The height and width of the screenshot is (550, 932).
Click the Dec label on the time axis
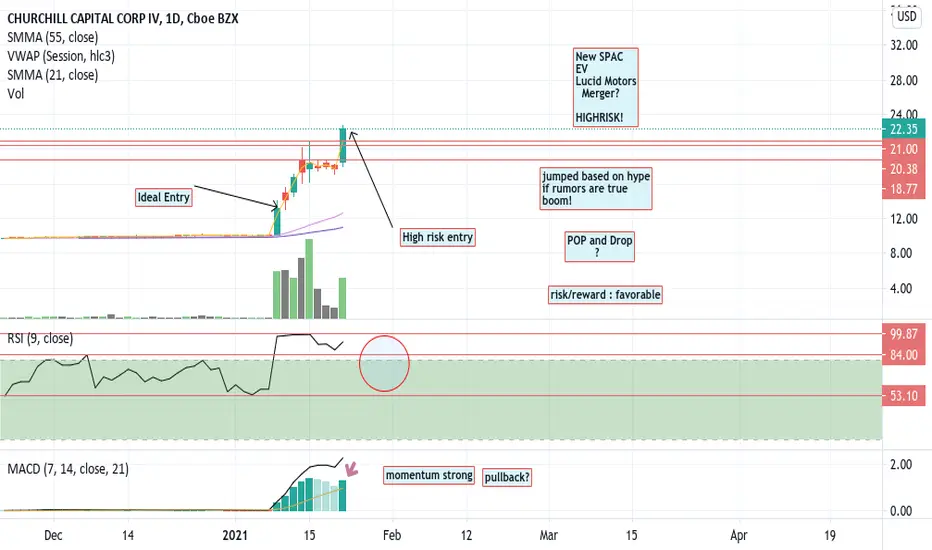[53, 535]
